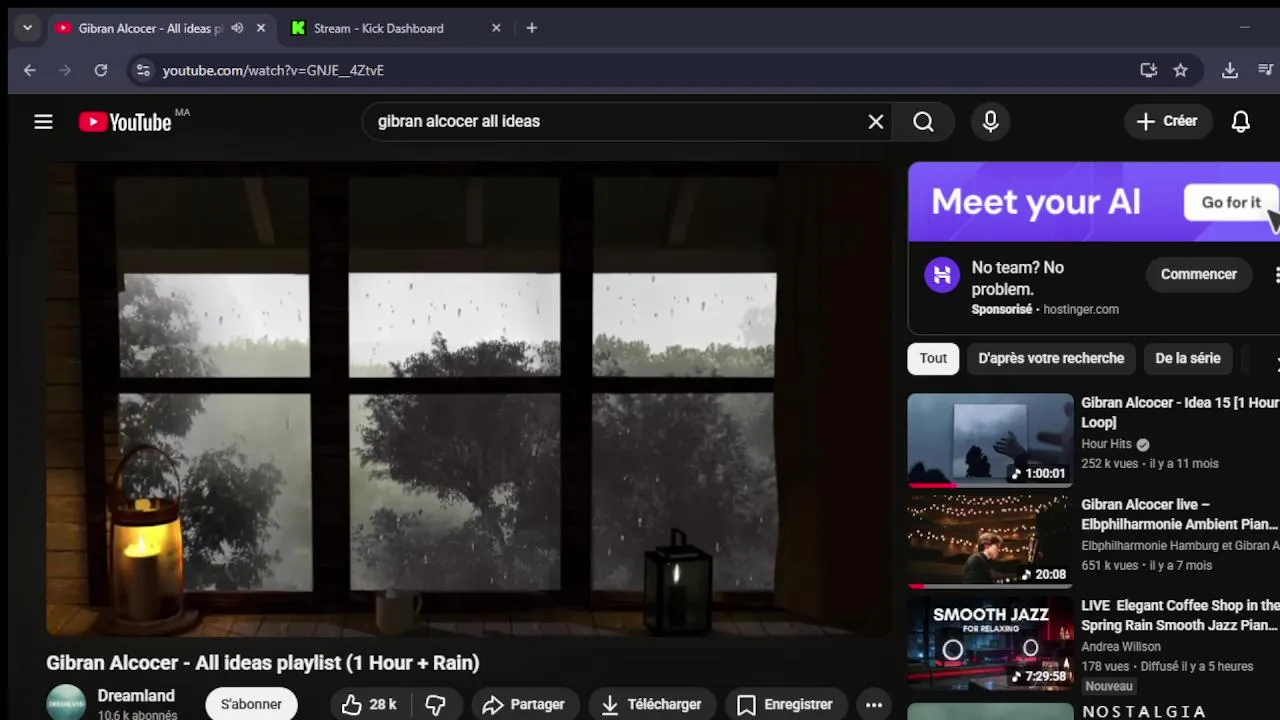Viewport: 1280px width, 720px height.
Task: Open media control icon in toolbar
Action: [x=1266, y=70]
